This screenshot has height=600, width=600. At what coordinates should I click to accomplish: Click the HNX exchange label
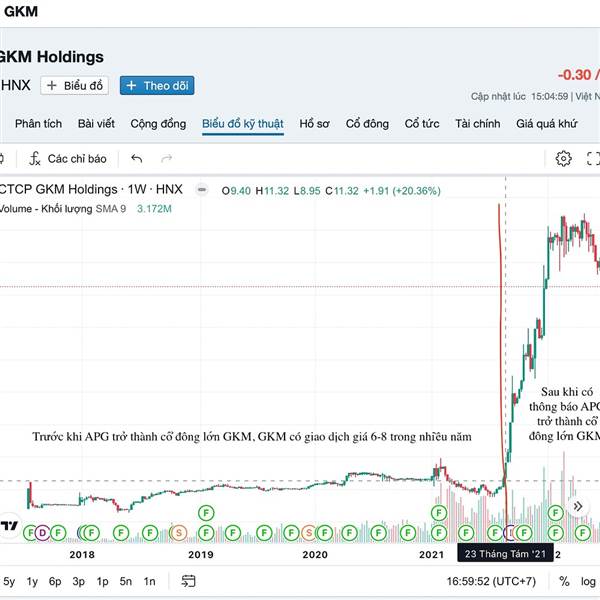tap(16, 85)
